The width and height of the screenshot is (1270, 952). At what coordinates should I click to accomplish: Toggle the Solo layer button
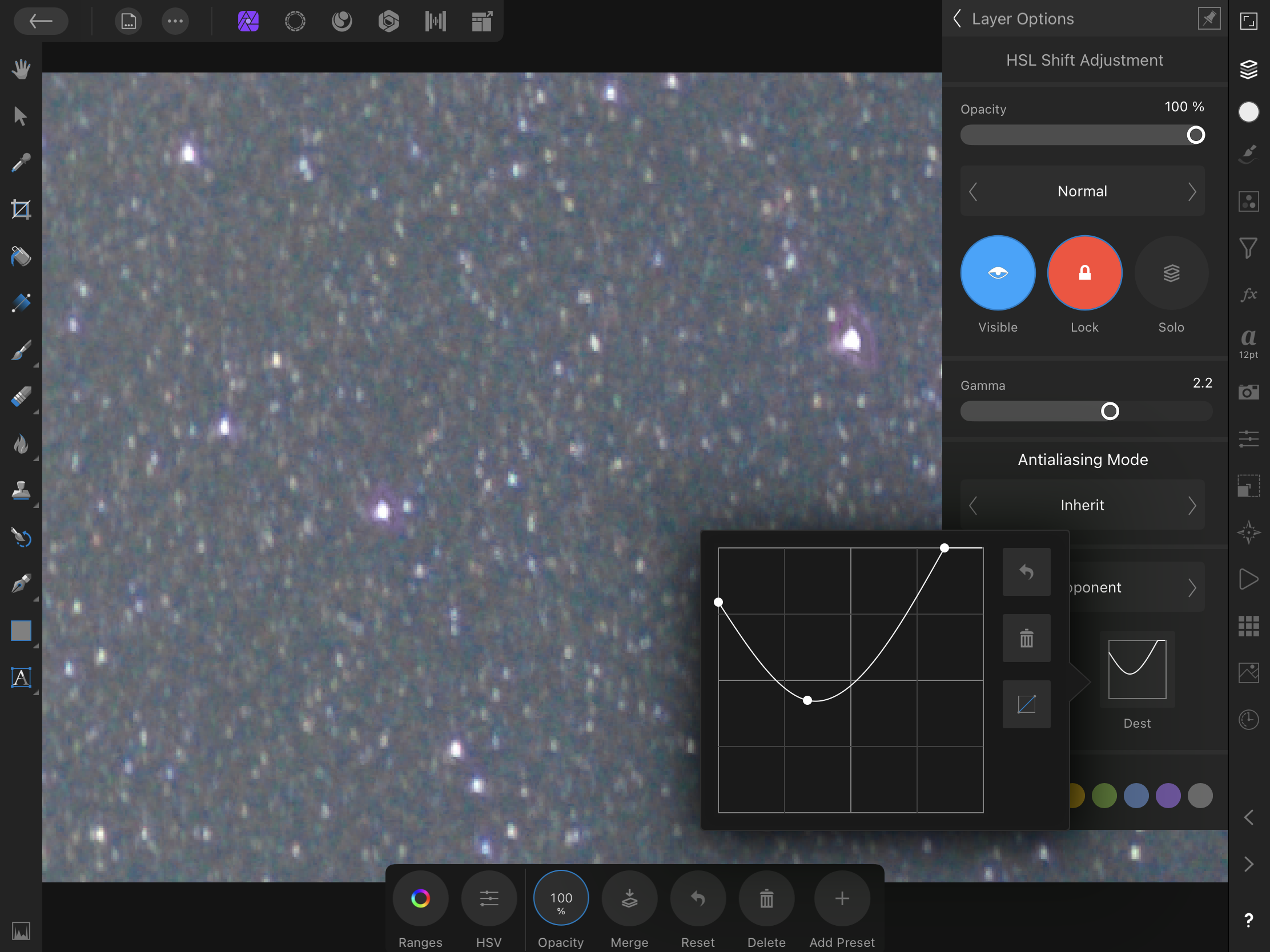coord(1171,273)
